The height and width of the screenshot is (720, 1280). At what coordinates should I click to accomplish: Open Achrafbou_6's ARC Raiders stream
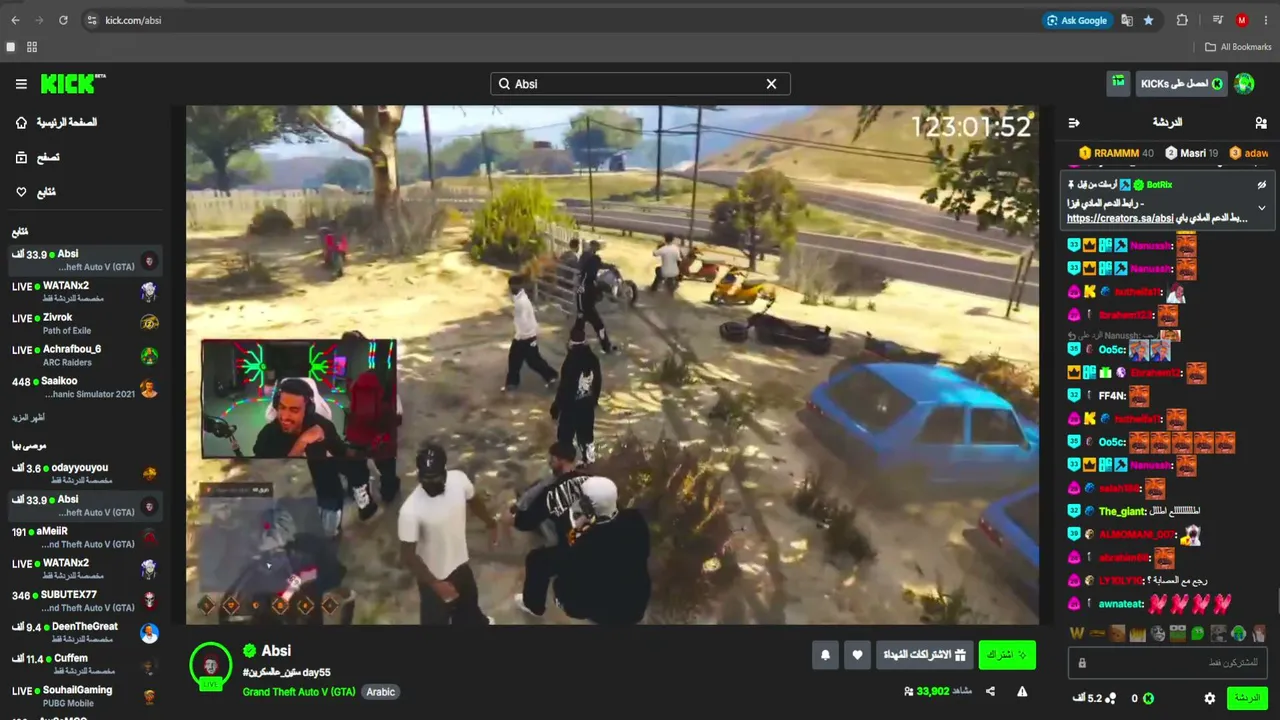pos(85,355)
